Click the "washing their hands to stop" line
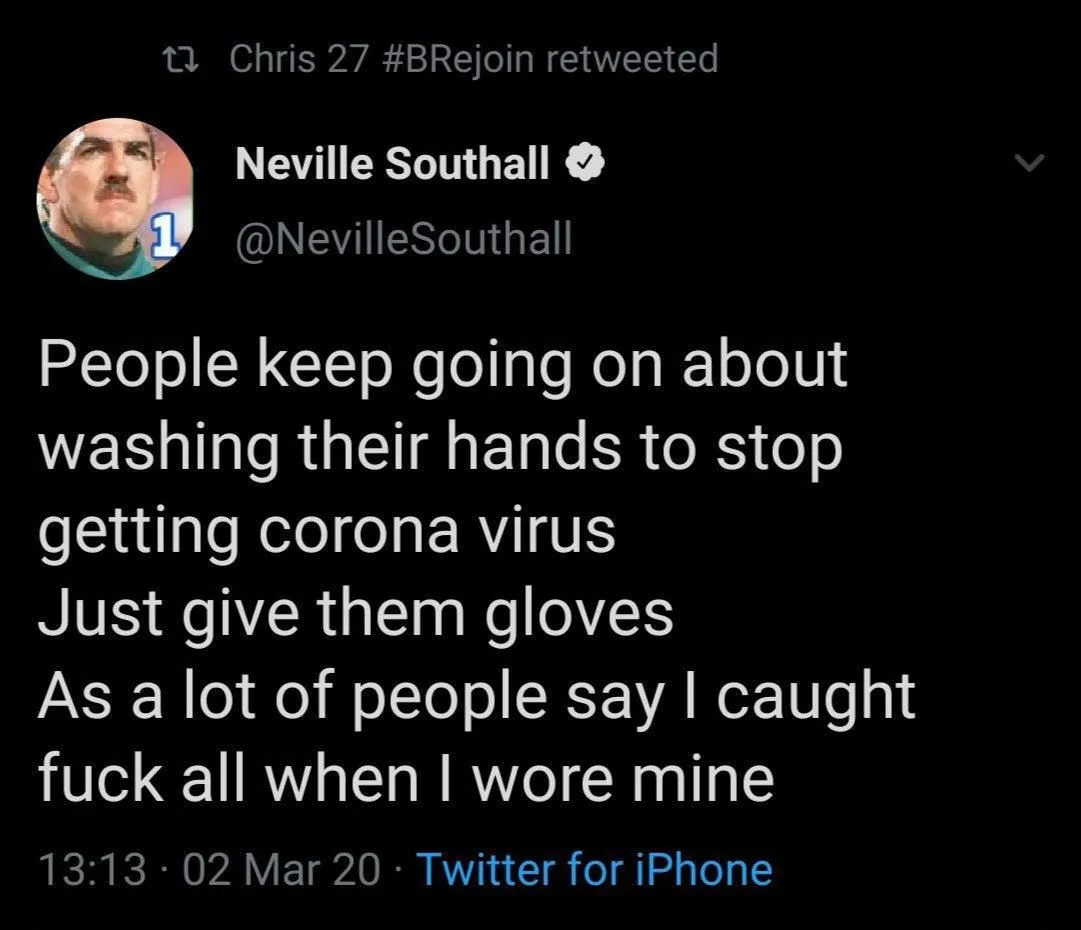The height and width of the screenshot is (930, 1081). [440, 449]
